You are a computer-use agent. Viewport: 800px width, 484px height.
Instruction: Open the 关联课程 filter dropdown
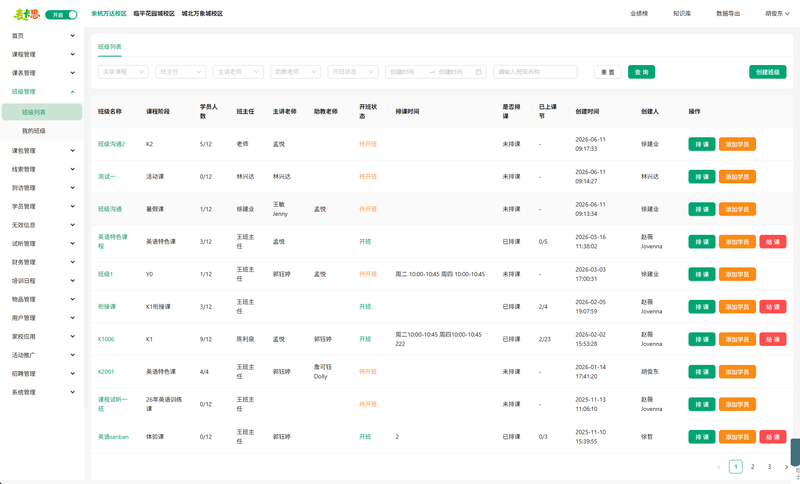(123, 72)
